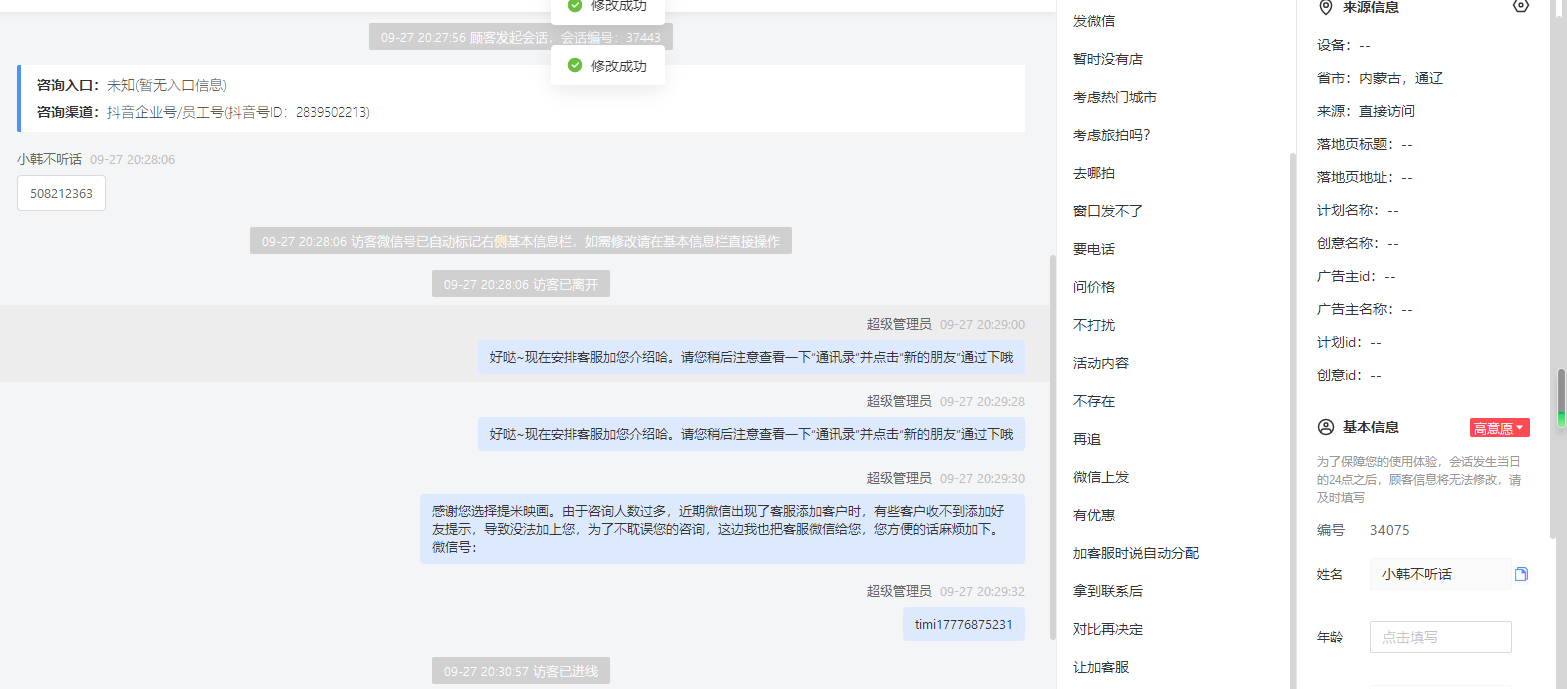Select quick reply 问价格
Screen dimensions: 1567x689
tap(1094, 287)
